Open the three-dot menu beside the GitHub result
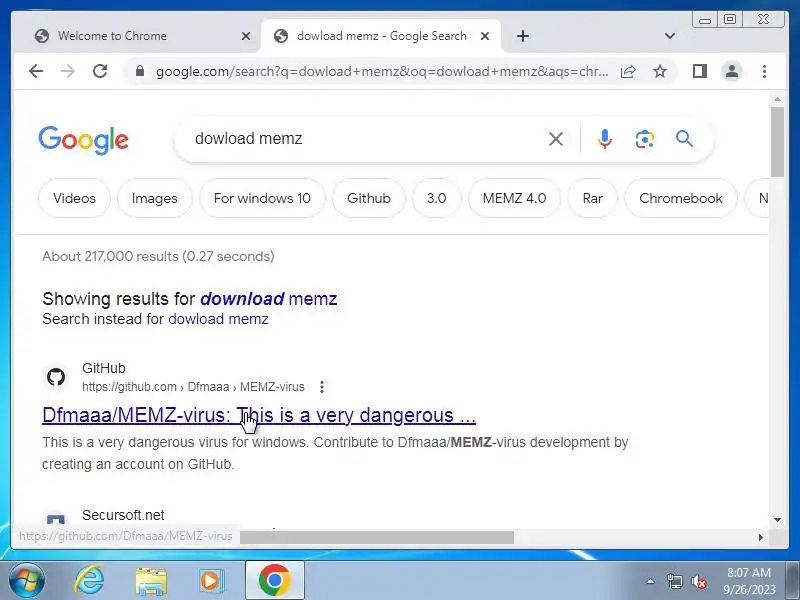This screenshot has height=600, width=800. pyautogui.click(x=321, y=387)
